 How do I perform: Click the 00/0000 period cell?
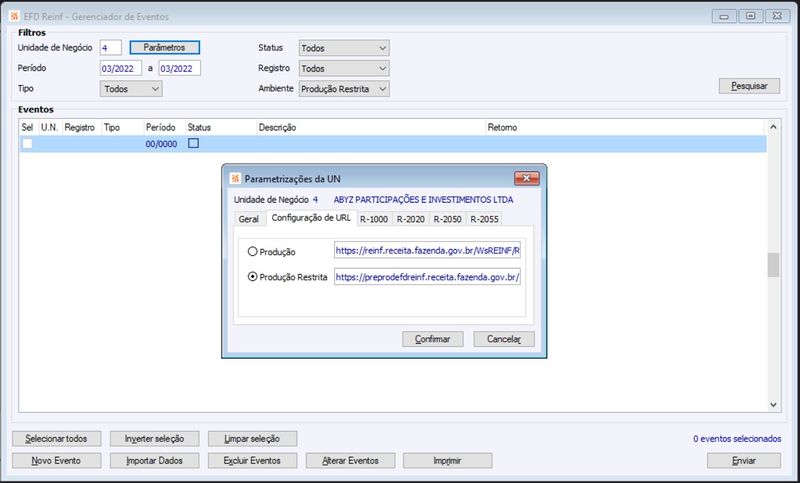click(161, 144)
